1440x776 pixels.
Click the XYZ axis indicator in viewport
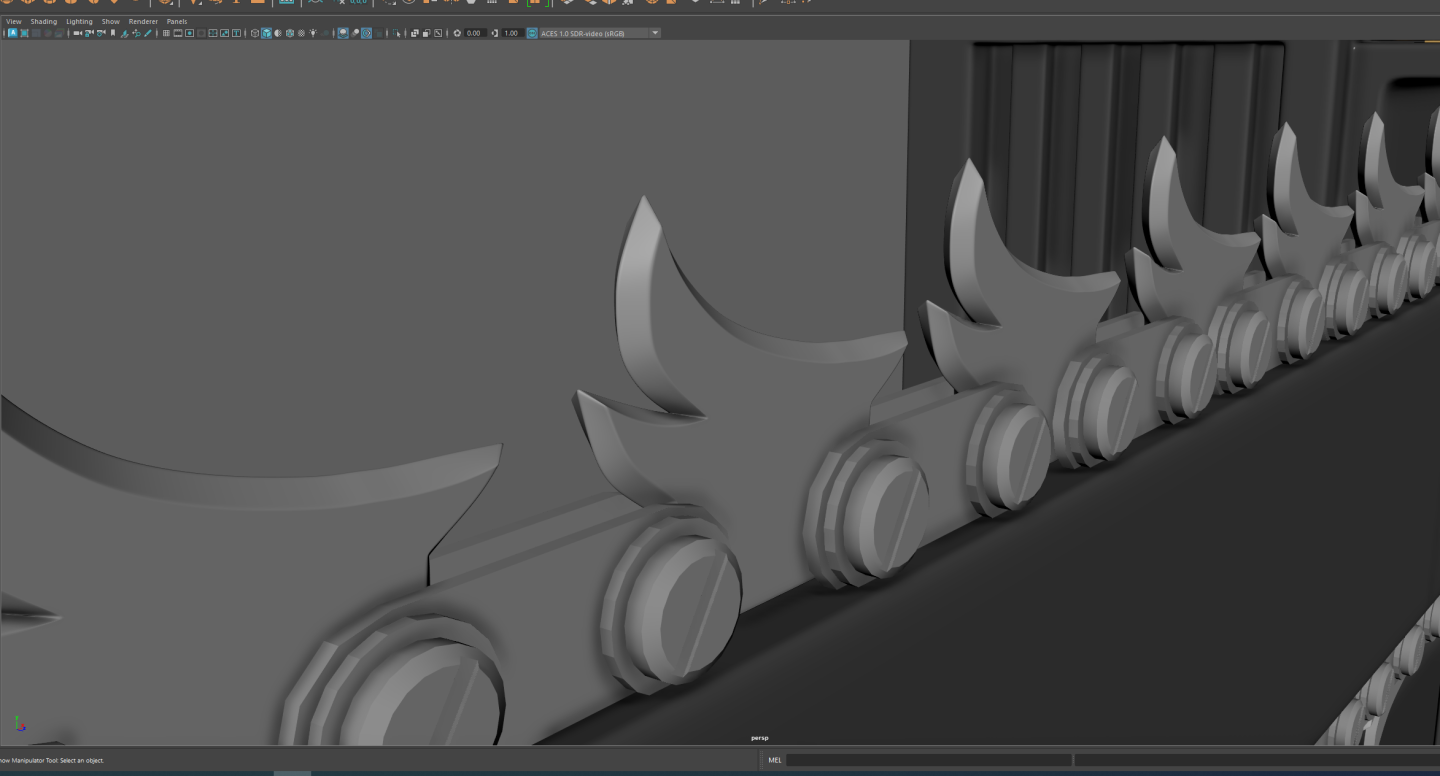click(x=19, y=723)
